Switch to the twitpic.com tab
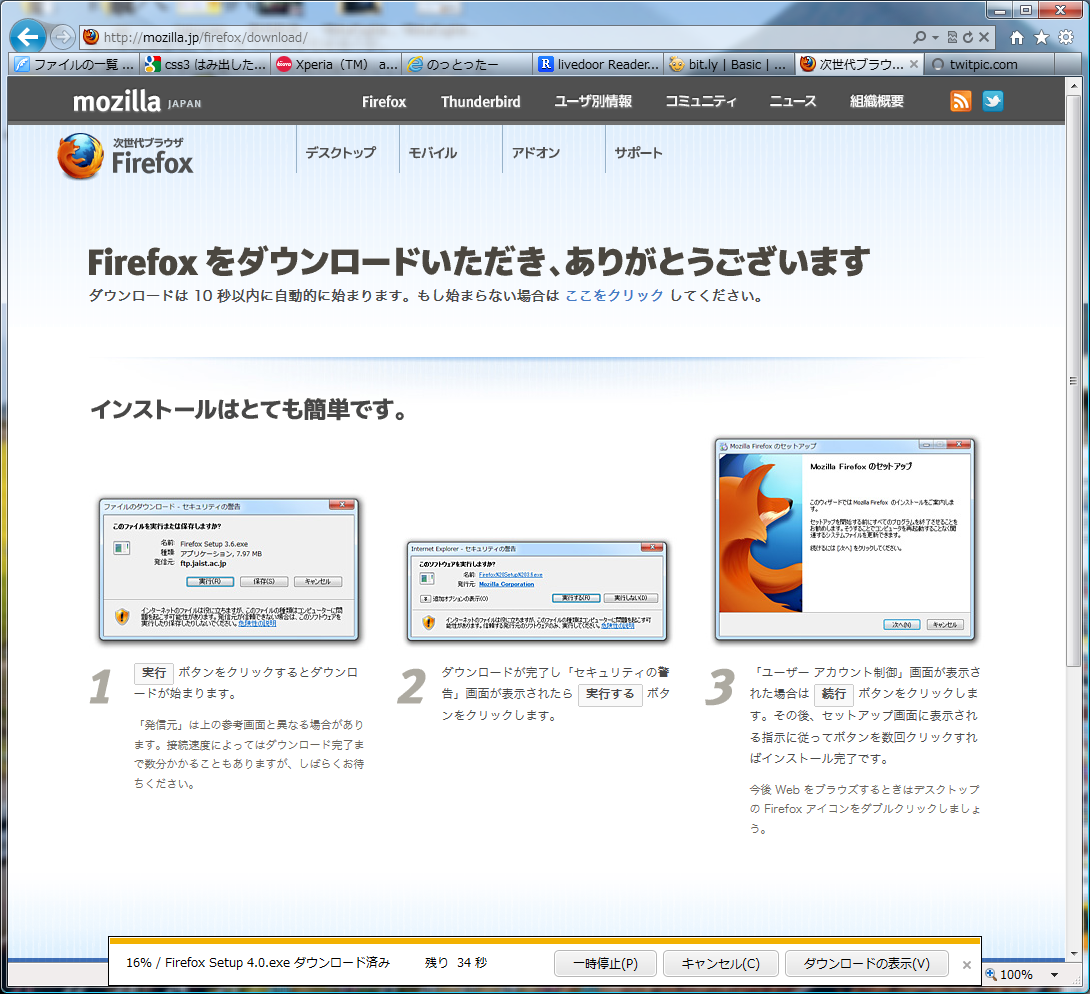Viewport: 1090px width, 994px height. pyautogui.click(x=991, y=64)
